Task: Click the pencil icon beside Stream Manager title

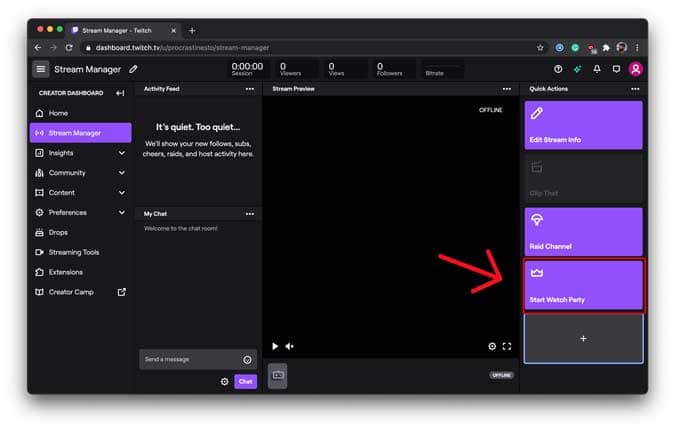Action: [x=134, y=69]
